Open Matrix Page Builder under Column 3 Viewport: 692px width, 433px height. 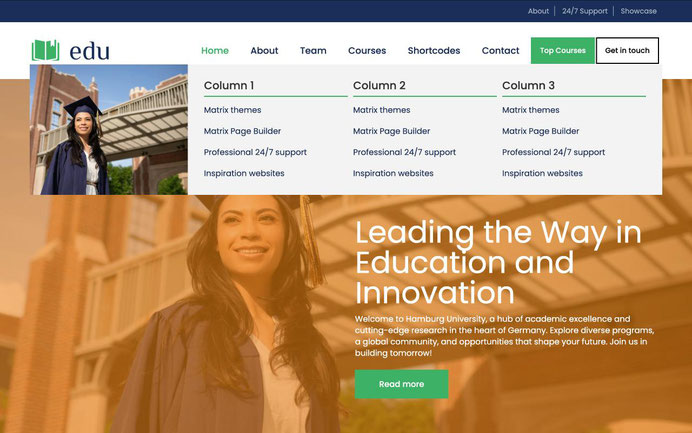(541, 131)
